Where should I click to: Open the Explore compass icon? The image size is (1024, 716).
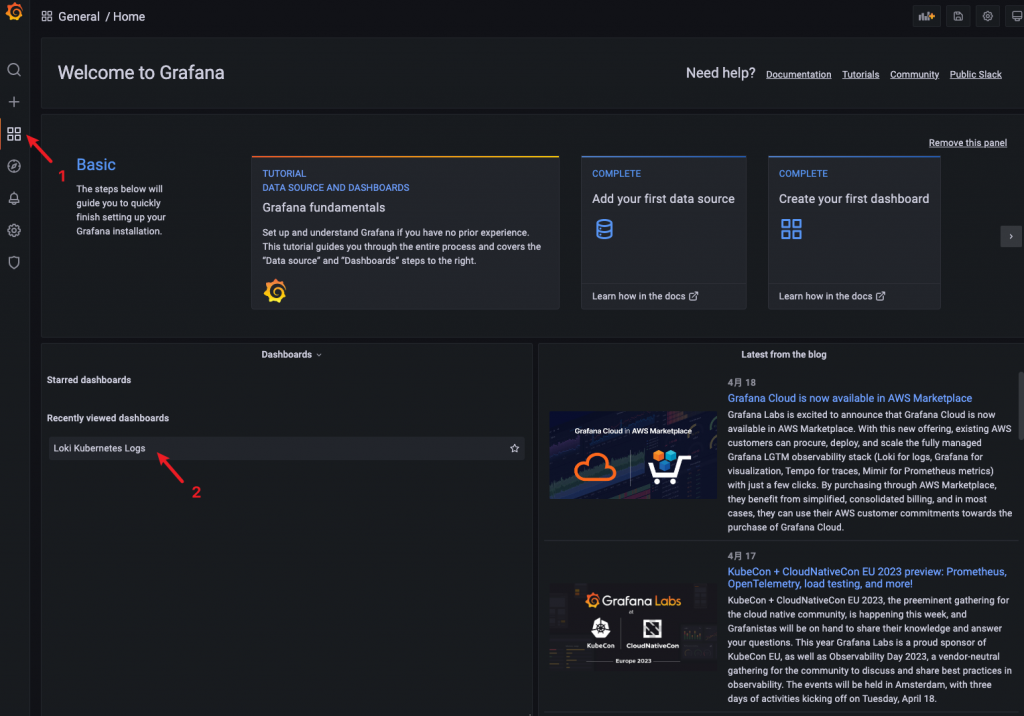click(14, 166)
